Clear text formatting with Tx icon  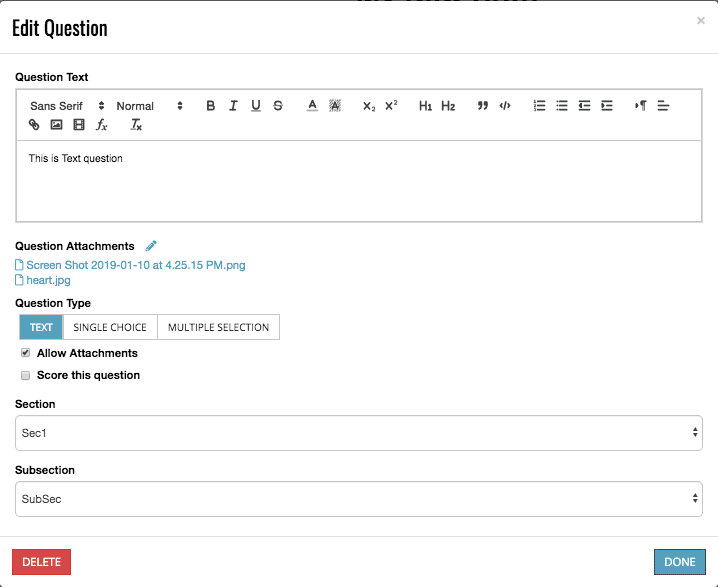pos(136,125)
